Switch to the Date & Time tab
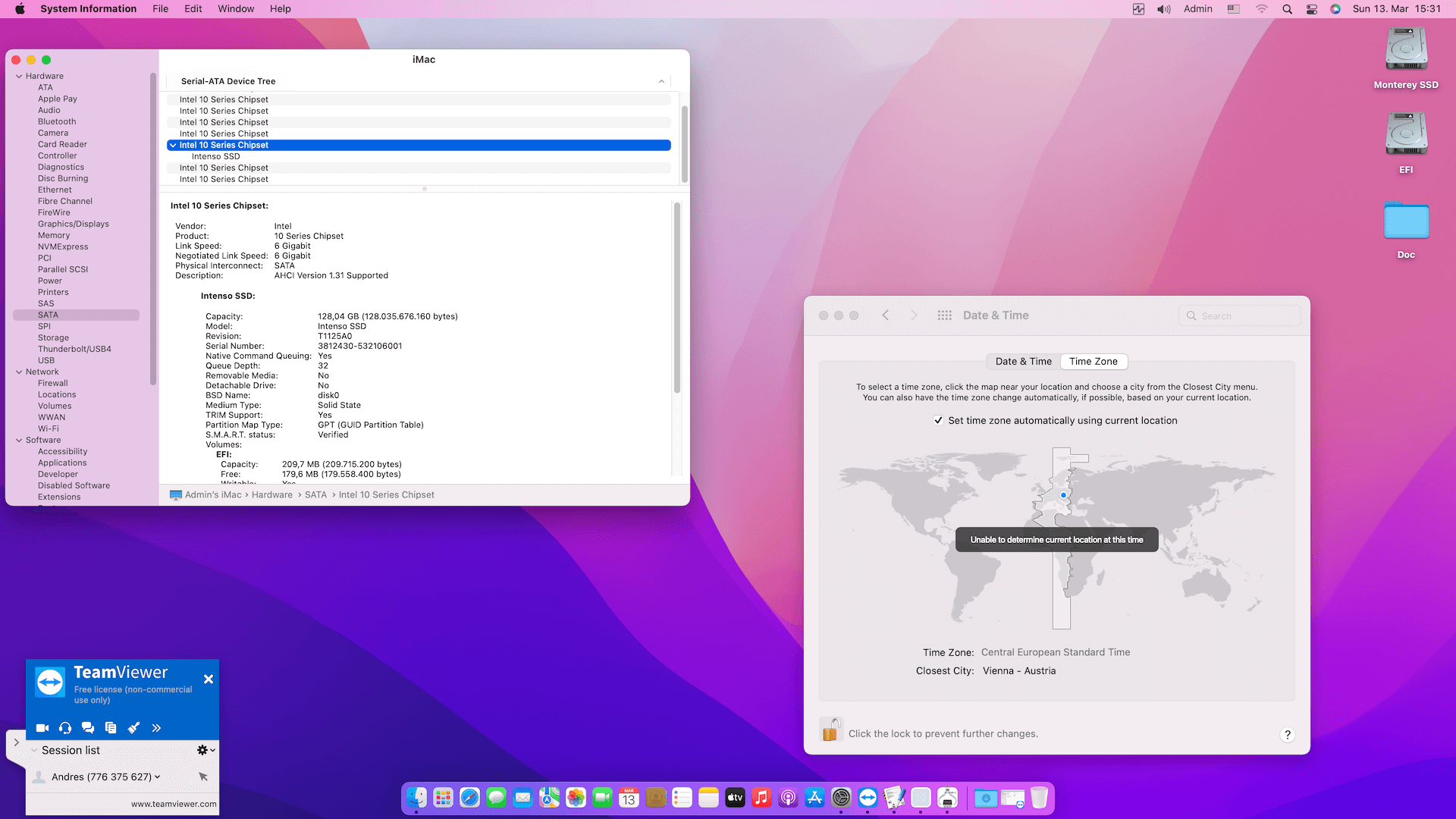 pyautogui.click(x=1022, y=361)
